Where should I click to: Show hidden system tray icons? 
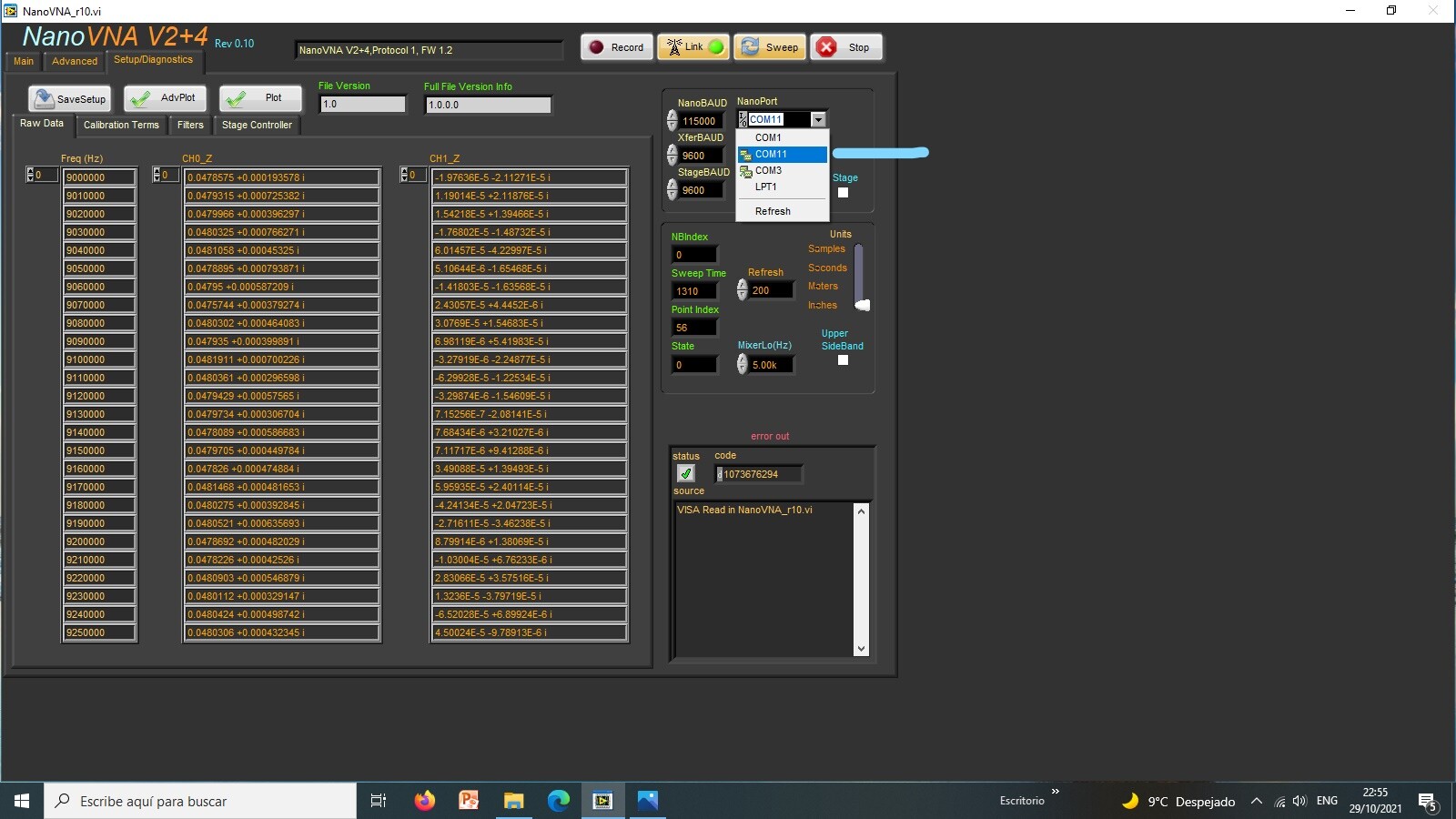[x=1257, y=802]
